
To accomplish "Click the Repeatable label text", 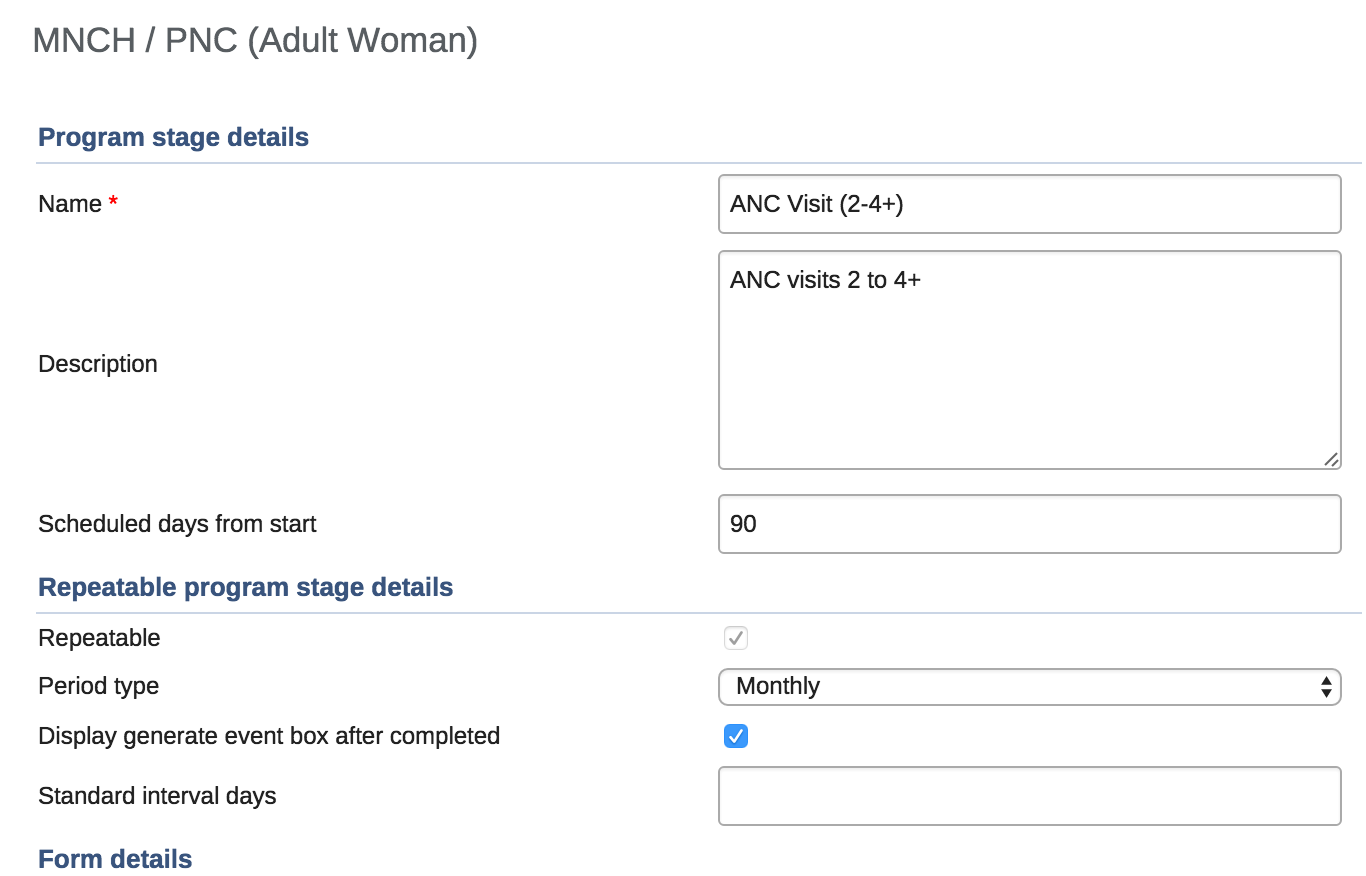I will click(x=99, y=638).
